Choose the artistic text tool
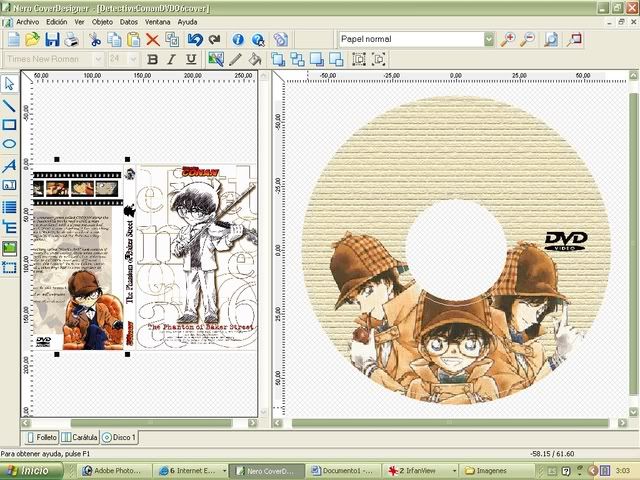The height and width of the screenshot is (480, 640). pyautogui.click(x=10, y=165)
